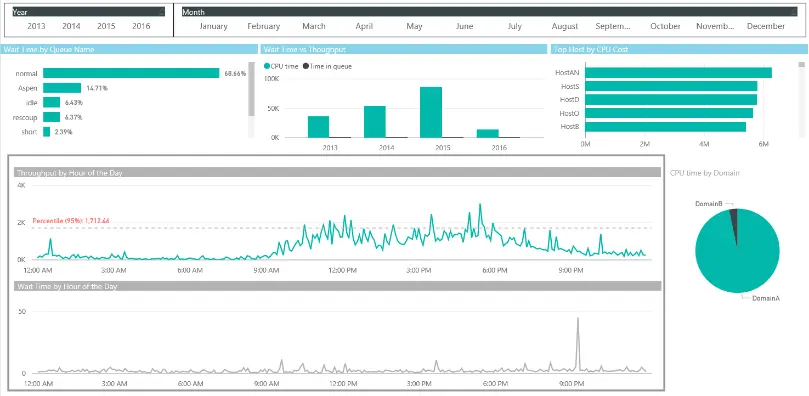This screenshot has height=396, width=809.
Task: Select August in the Month slicer
Action: pyautogui.click(x=565, y=26)
